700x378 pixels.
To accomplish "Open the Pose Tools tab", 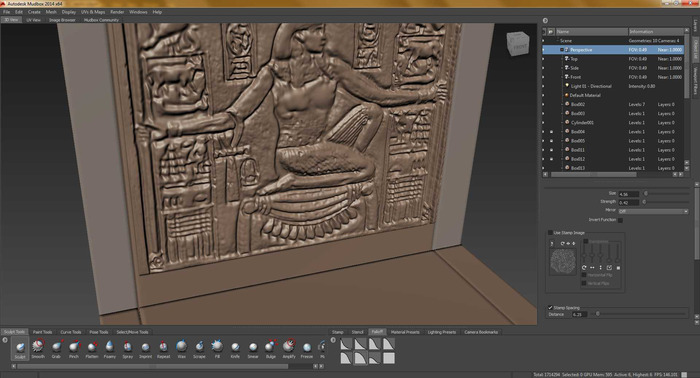I will (x=99, y=332).
